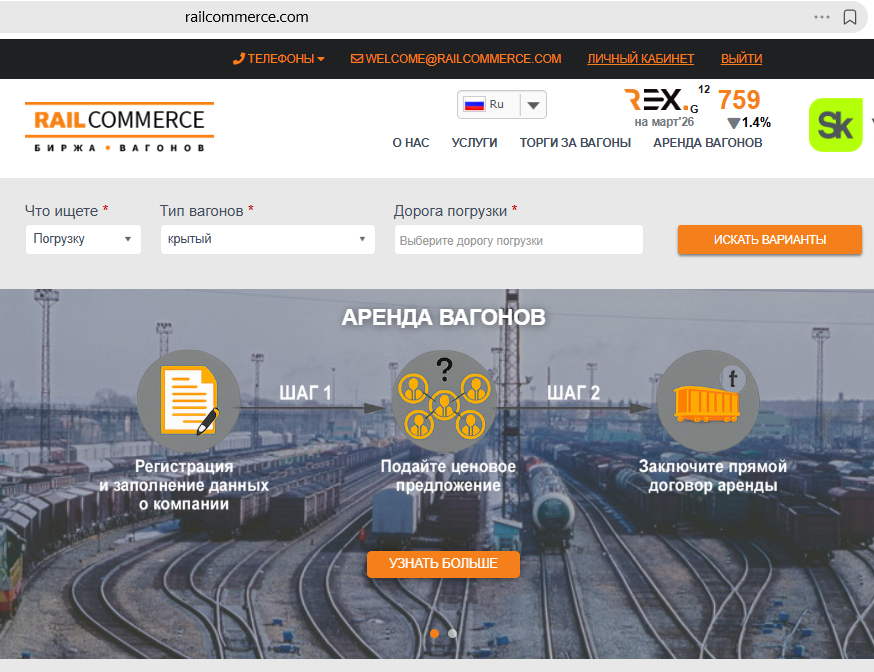Click the registration document icon

pyautogui.click(x=188, y=402)
